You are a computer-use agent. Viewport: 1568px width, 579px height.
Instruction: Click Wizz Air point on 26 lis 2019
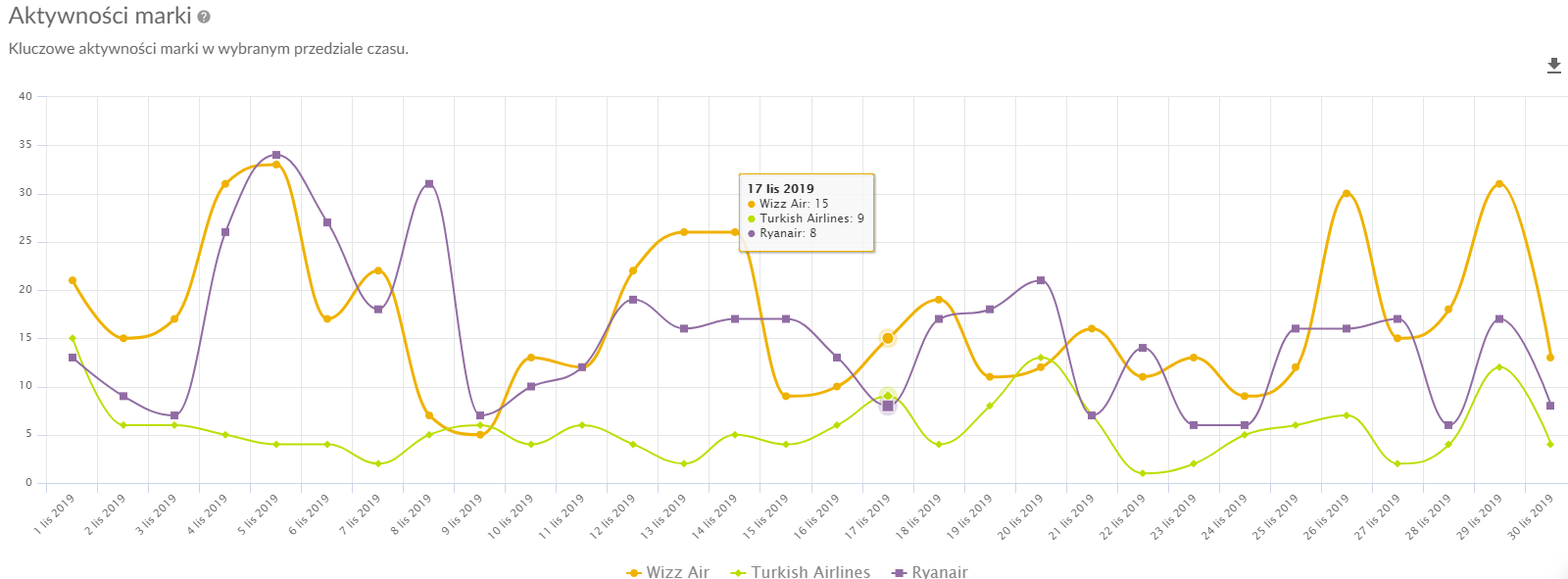tap(1347, 194)
